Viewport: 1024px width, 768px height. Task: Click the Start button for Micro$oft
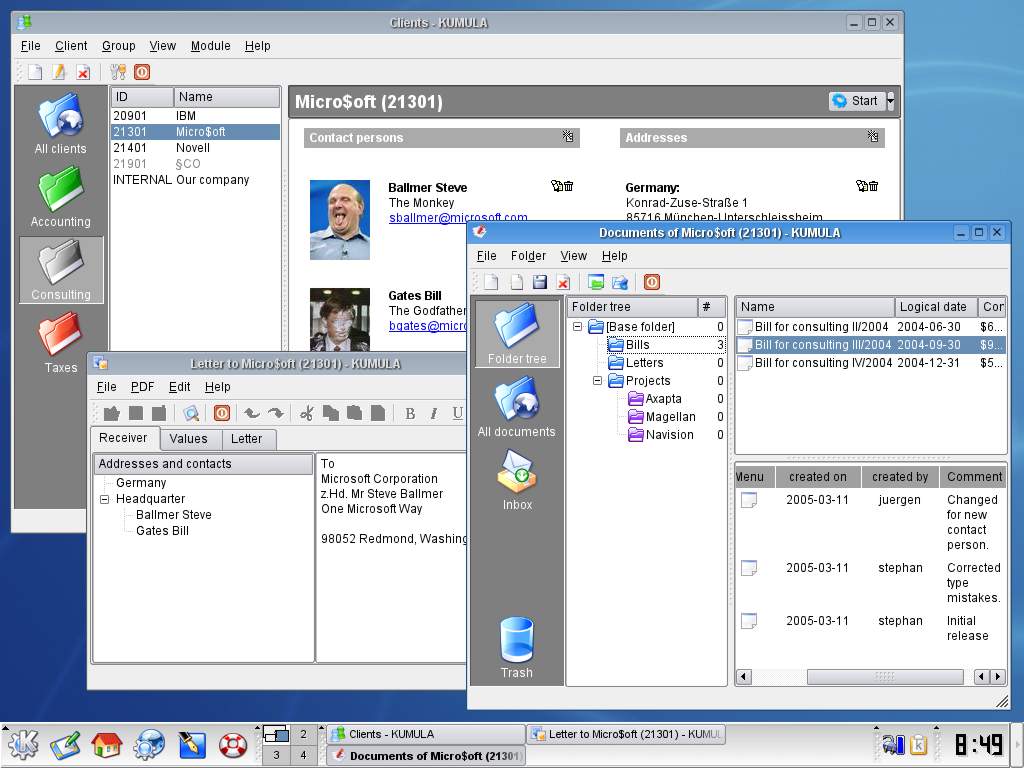click(857, 101)
